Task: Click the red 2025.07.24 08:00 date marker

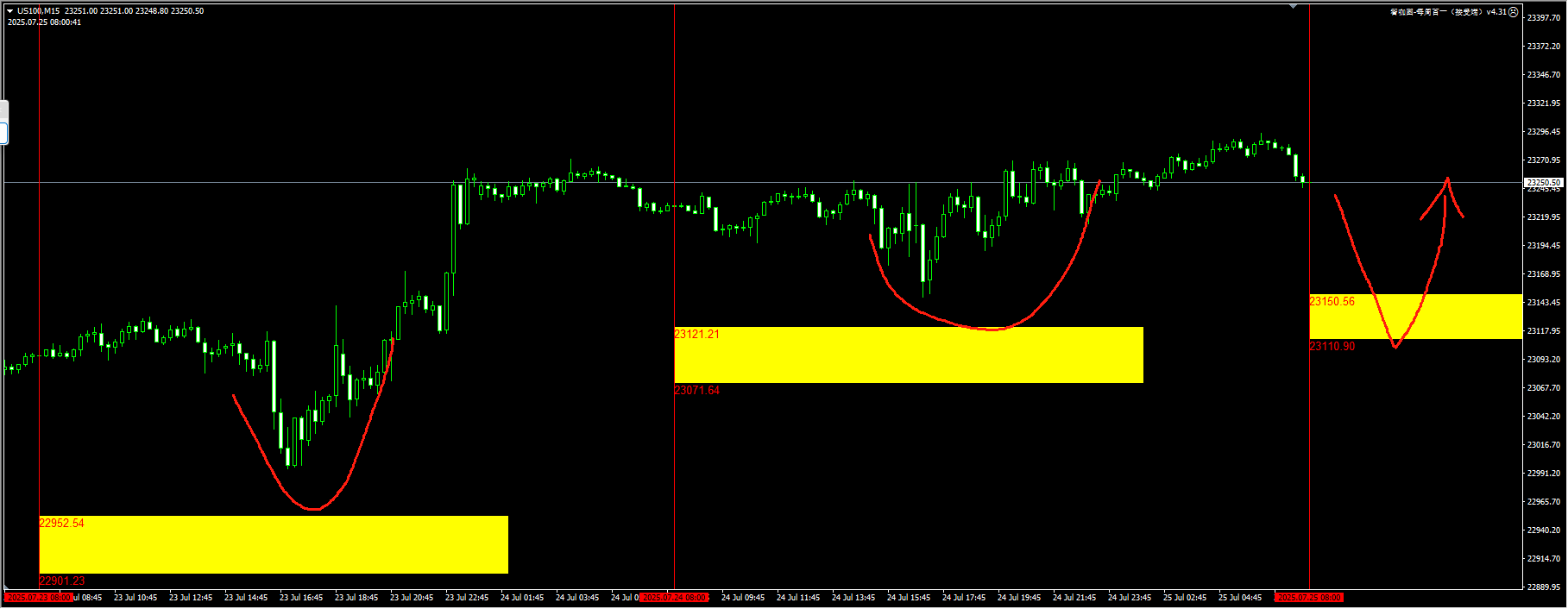Action: point(674,598)
